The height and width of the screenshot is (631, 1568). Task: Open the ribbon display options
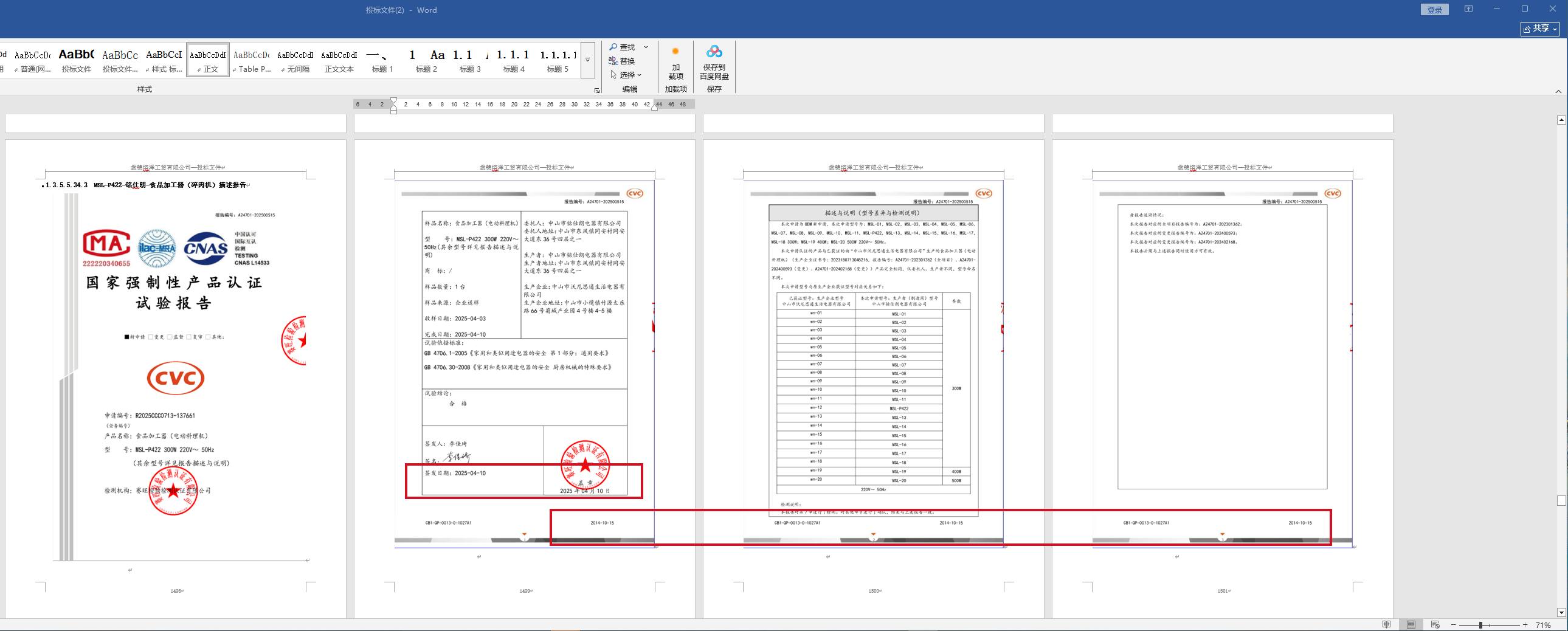click(x=1469, y=9)
